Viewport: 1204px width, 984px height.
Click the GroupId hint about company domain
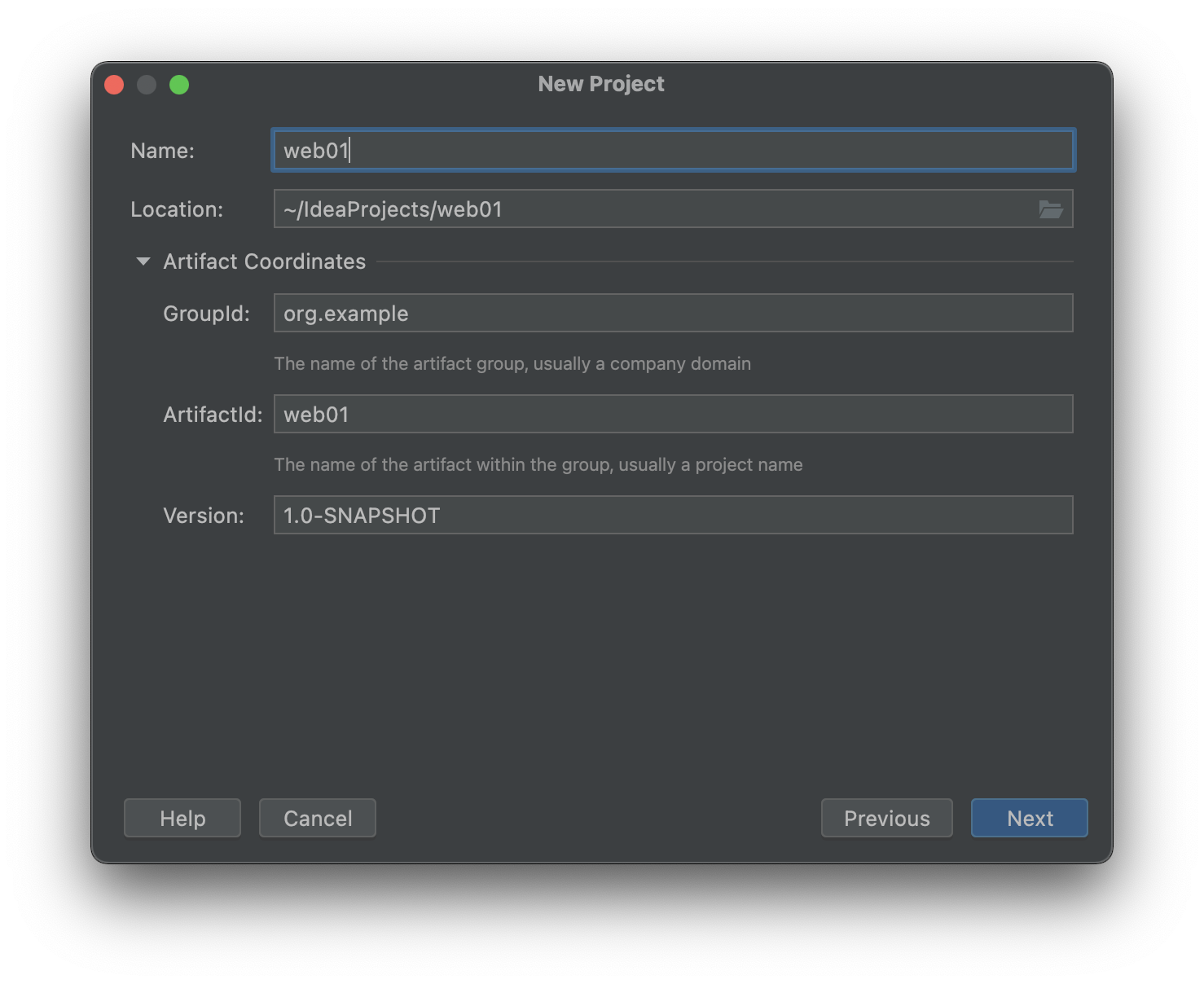(512, 364)
